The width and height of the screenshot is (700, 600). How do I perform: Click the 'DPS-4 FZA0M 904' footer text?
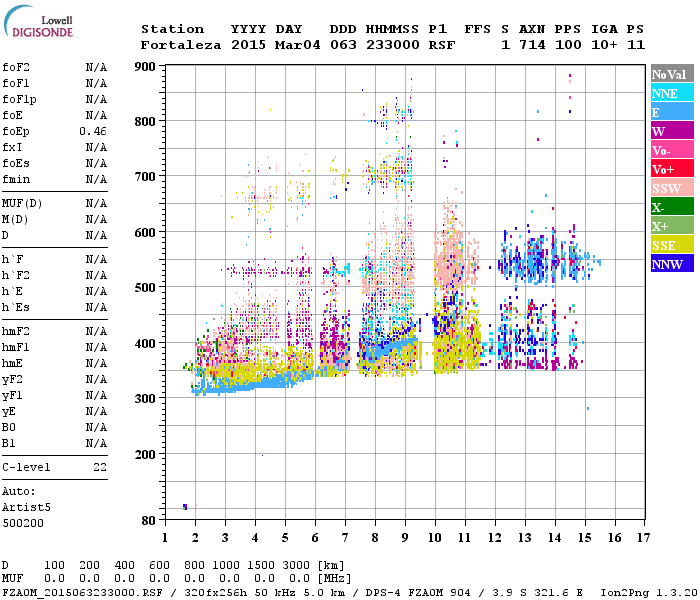418,593
